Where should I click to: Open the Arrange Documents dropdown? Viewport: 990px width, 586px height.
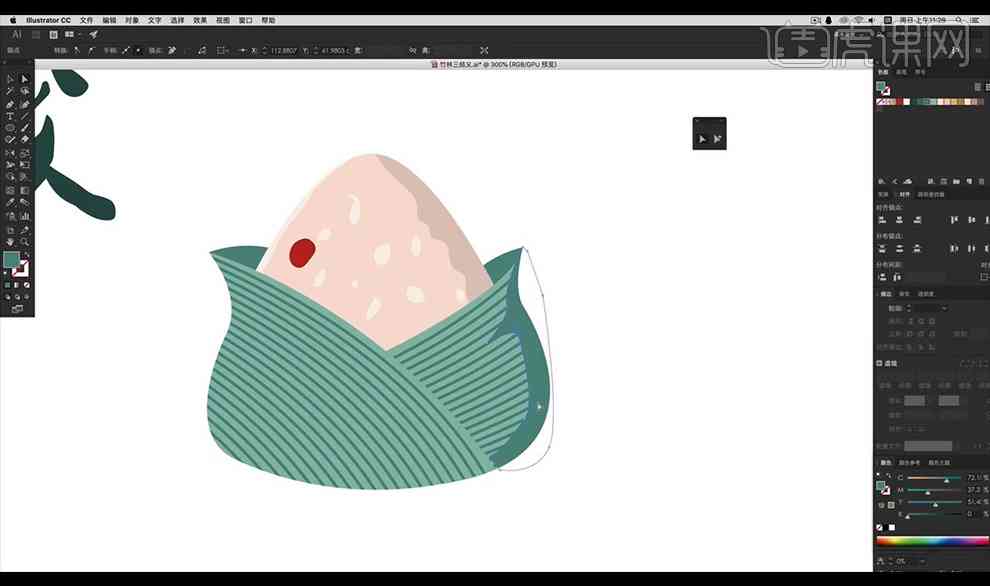pyautogui.click(x=71, y=34)
